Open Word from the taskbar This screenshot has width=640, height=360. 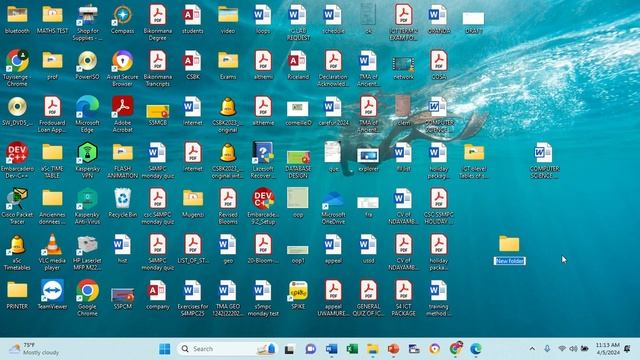(x=331, y=349)
